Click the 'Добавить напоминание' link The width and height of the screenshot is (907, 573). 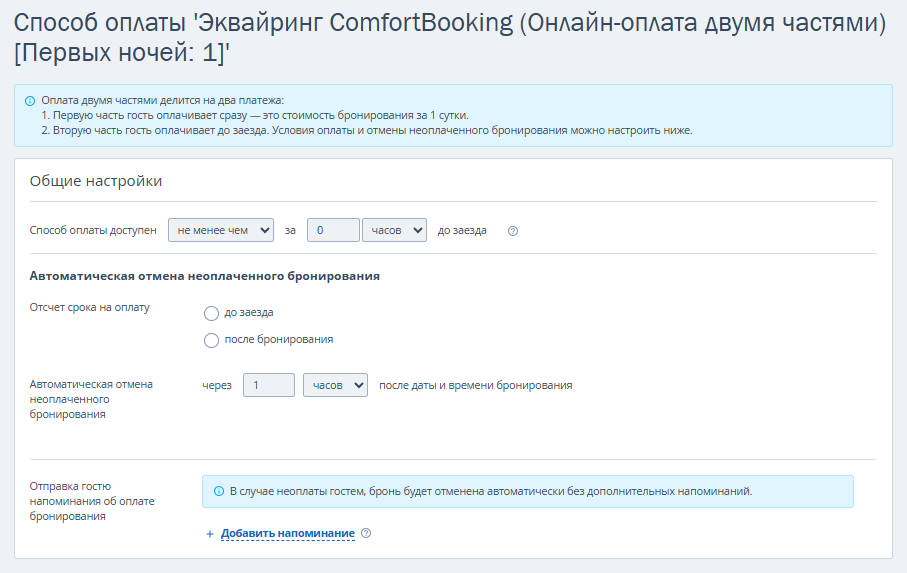pos(288,533)
